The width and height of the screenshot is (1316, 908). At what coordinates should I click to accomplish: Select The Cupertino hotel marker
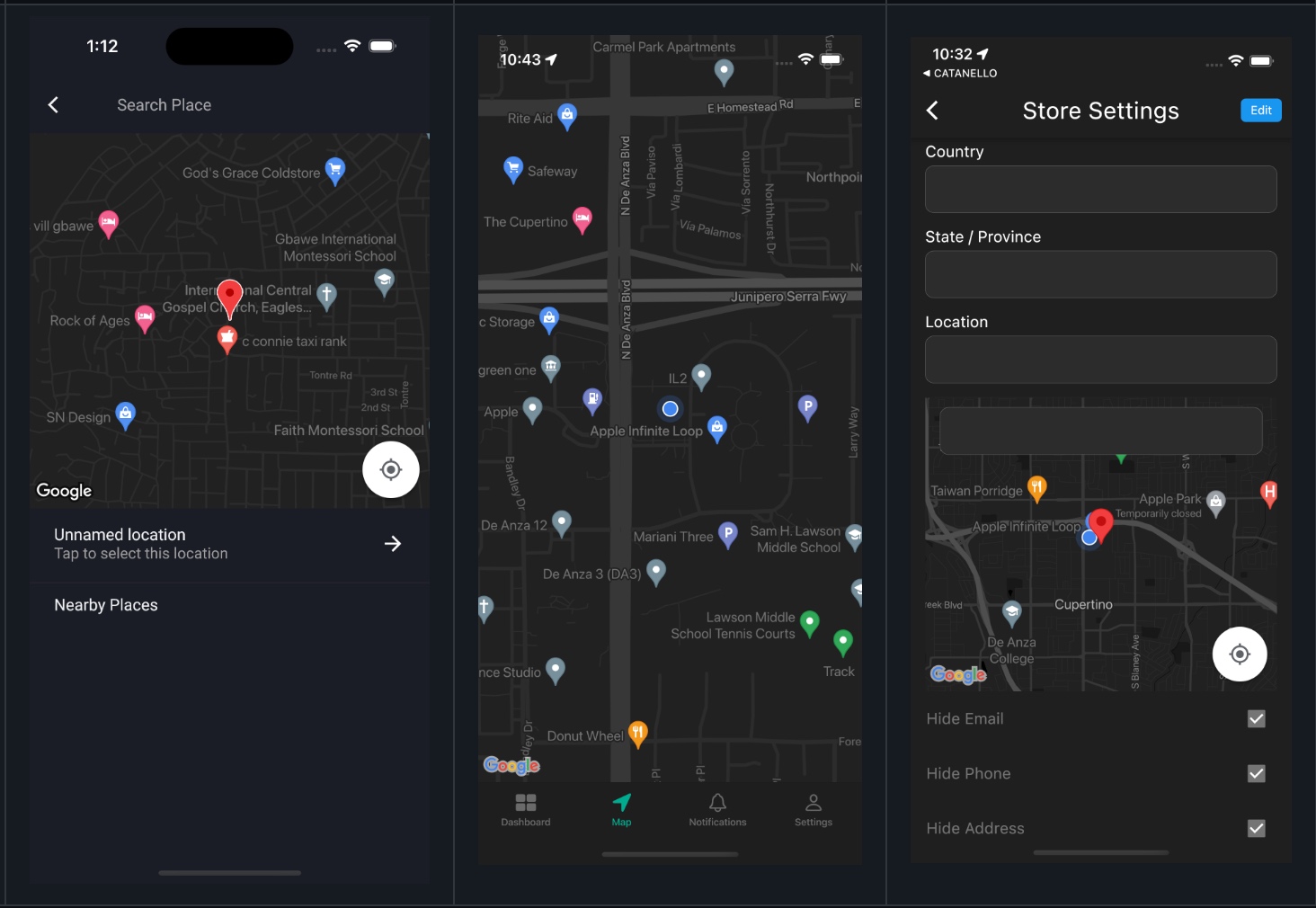coord(582,219)
